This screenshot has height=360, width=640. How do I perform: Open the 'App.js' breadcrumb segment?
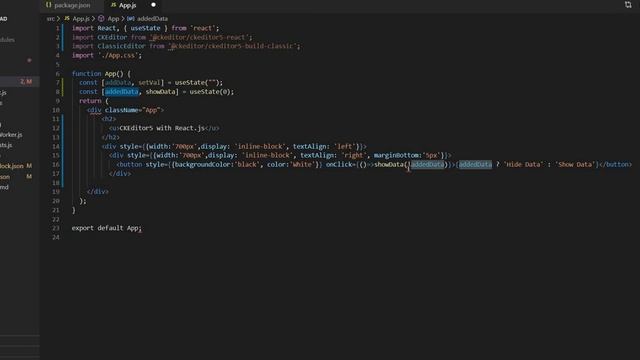(81, 18)
